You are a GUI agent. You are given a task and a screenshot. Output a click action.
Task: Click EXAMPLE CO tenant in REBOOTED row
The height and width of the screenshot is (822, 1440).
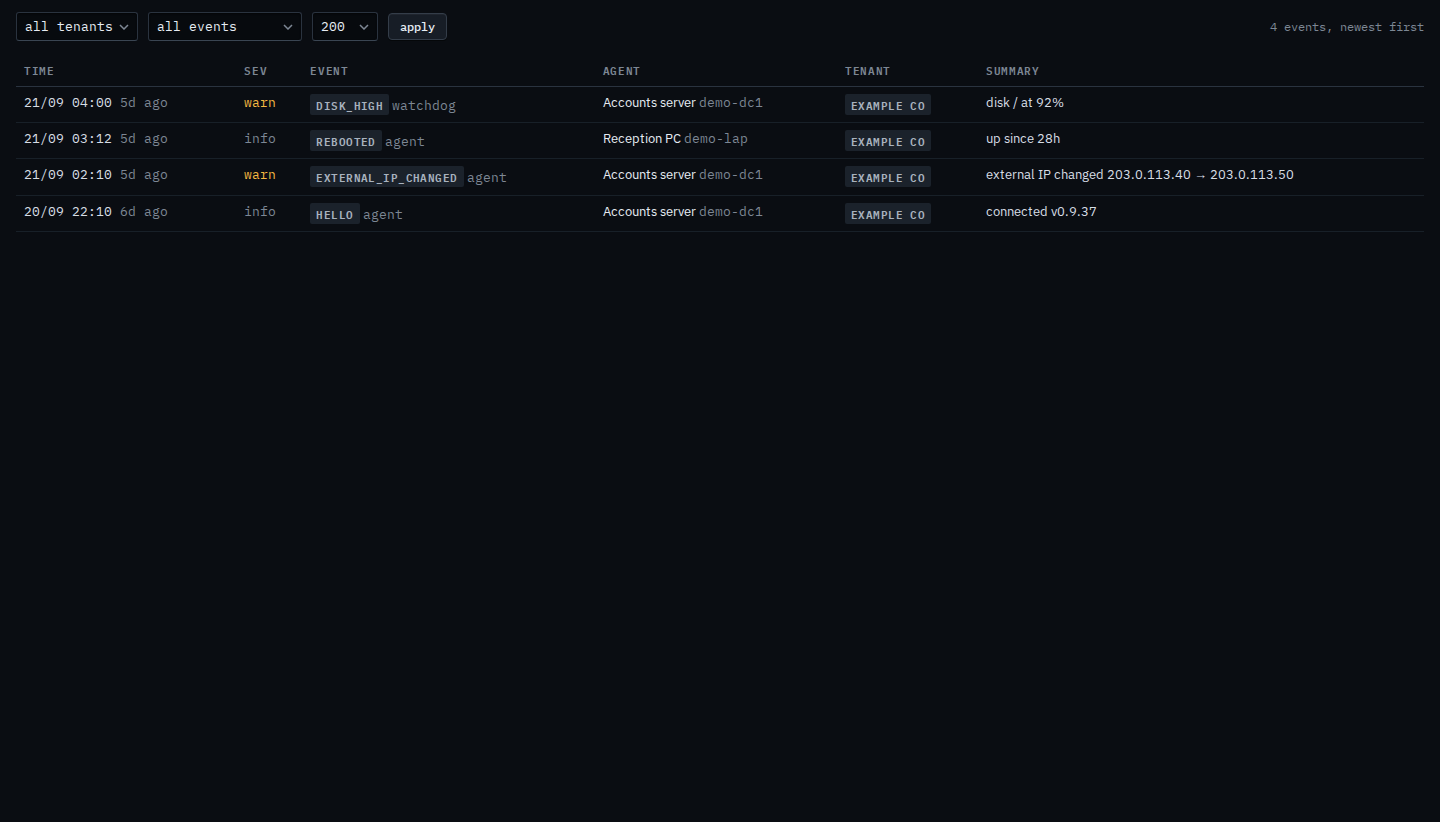tap(888, 141)
